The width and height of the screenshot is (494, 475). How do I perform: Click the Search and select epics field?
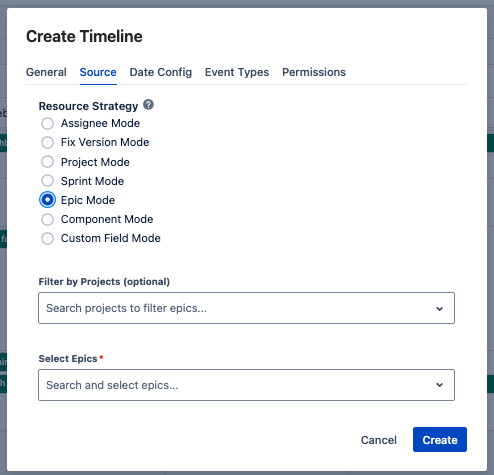click(x=246, y=385)
